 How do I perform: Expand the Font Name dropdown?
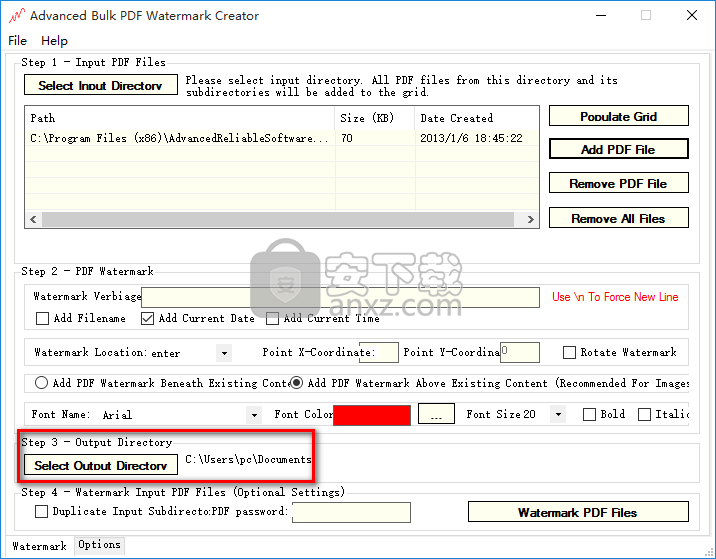[x=254, y=415]
